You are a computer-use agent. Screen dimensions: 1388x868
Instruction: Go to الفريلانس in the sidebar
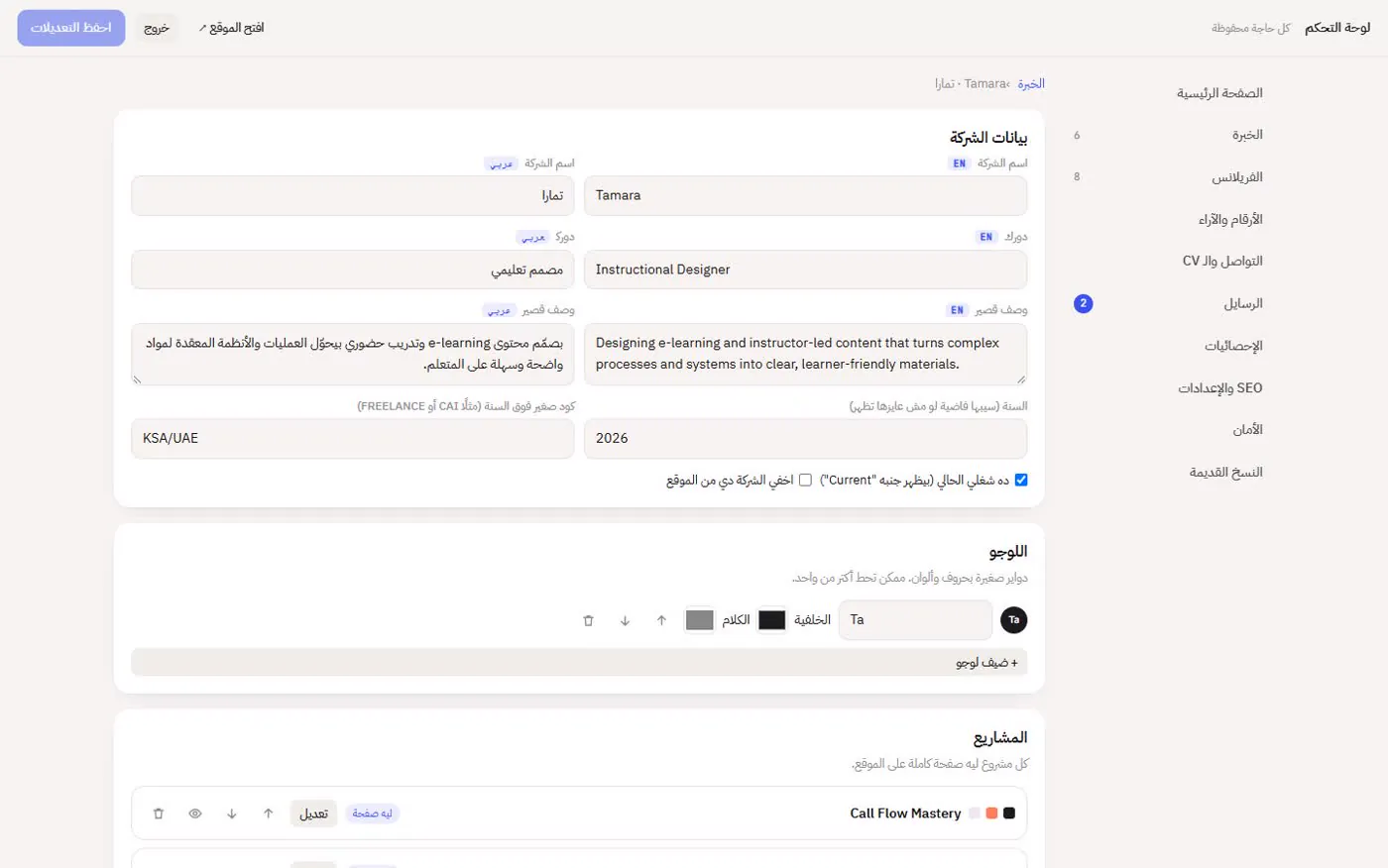pyautogui.click(x=1236, y=177)
